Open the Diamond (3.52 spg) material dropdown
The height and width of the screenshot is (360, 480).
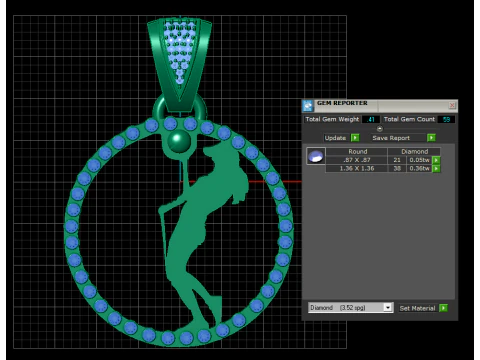tap(387, 307)
